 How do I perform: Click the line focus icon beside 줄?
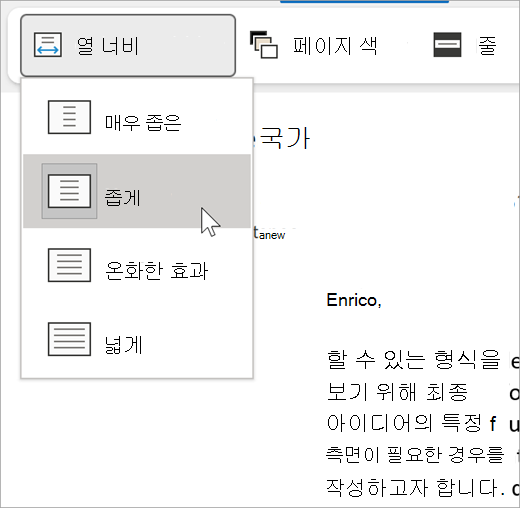pyautogui.click(x=447, y=45)
